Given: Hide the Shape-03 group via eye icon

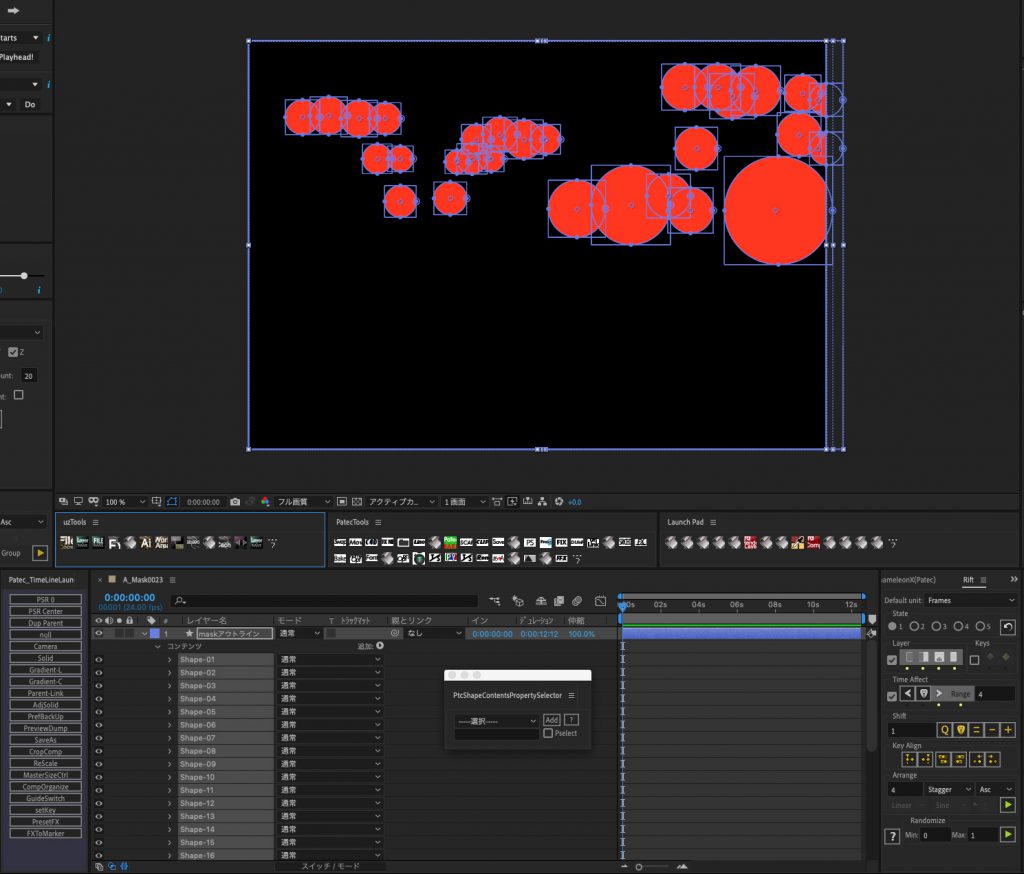Looking at the screenshot, I should click(99, 686).
